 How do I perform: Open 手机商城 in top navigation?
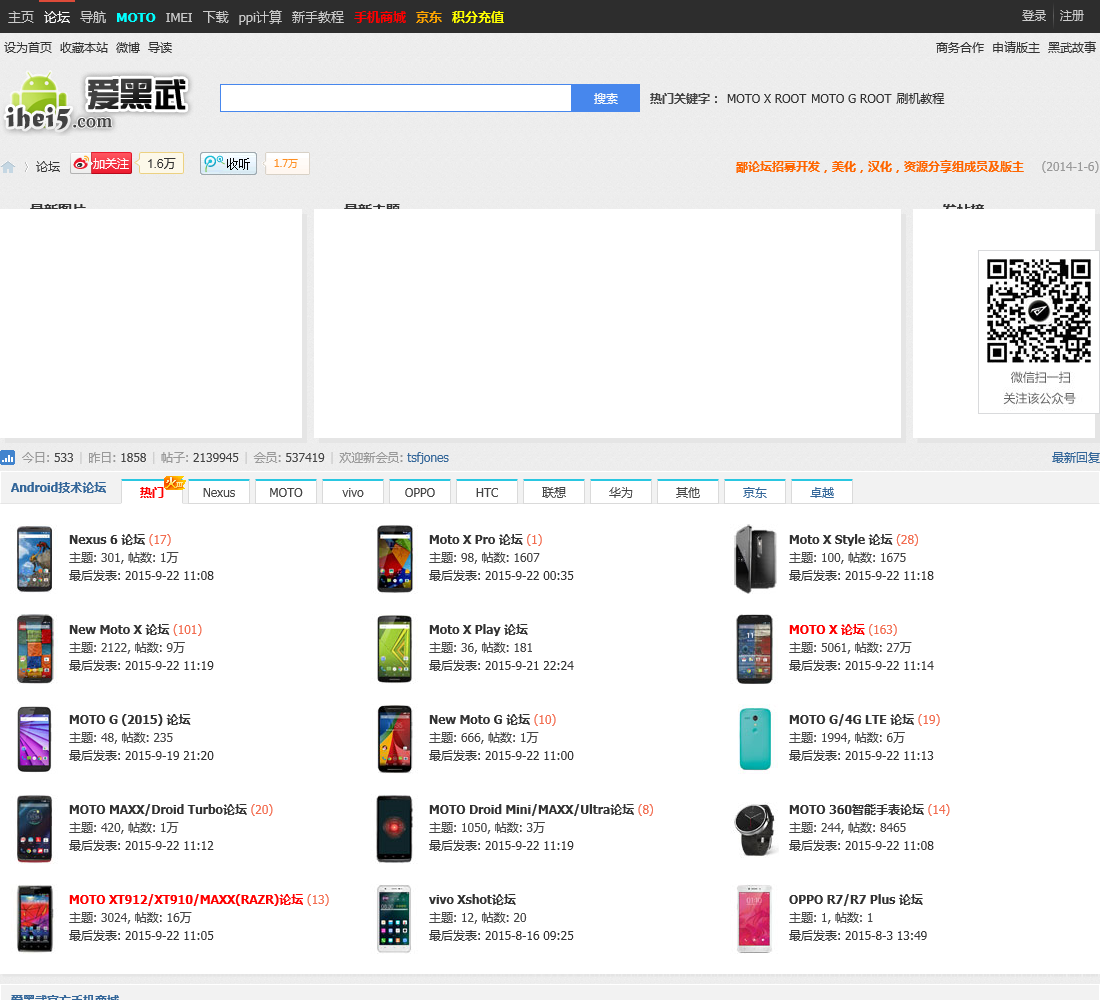pyautogui.click(x=380, y=17)
